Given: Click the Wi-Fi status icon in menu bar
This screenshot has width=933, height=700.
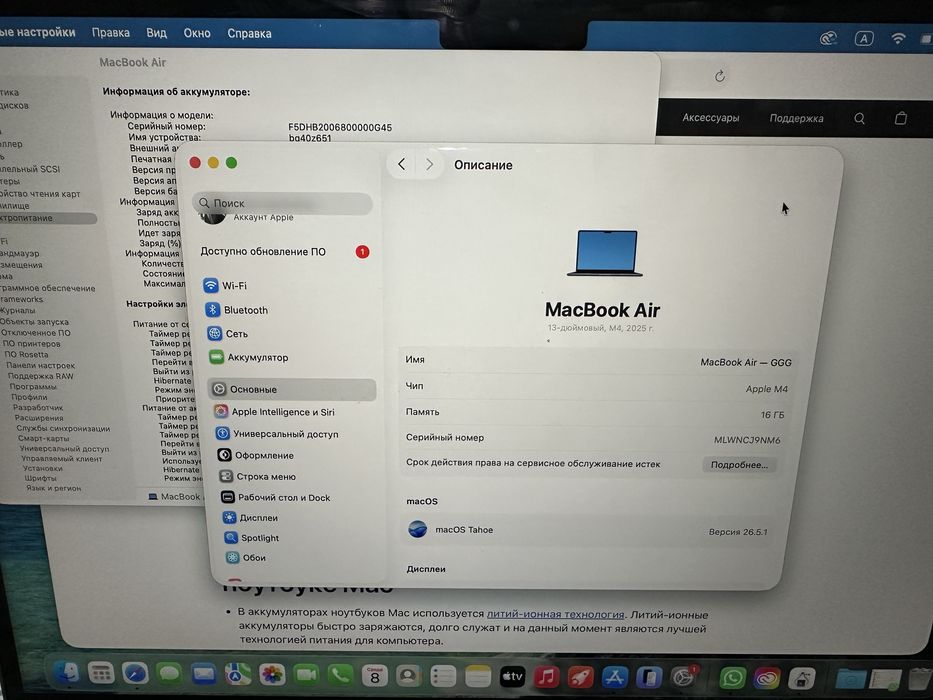Looking at the screenshot, I should 898,39.
